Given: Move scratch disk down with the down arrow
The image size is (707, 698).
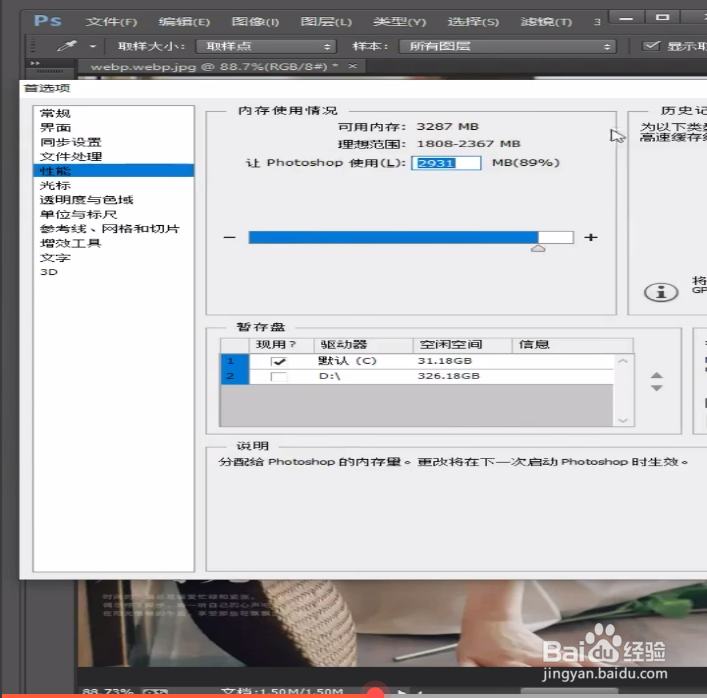Looking at the screenshot, I should pyautogui.click(x=656, y=388).
